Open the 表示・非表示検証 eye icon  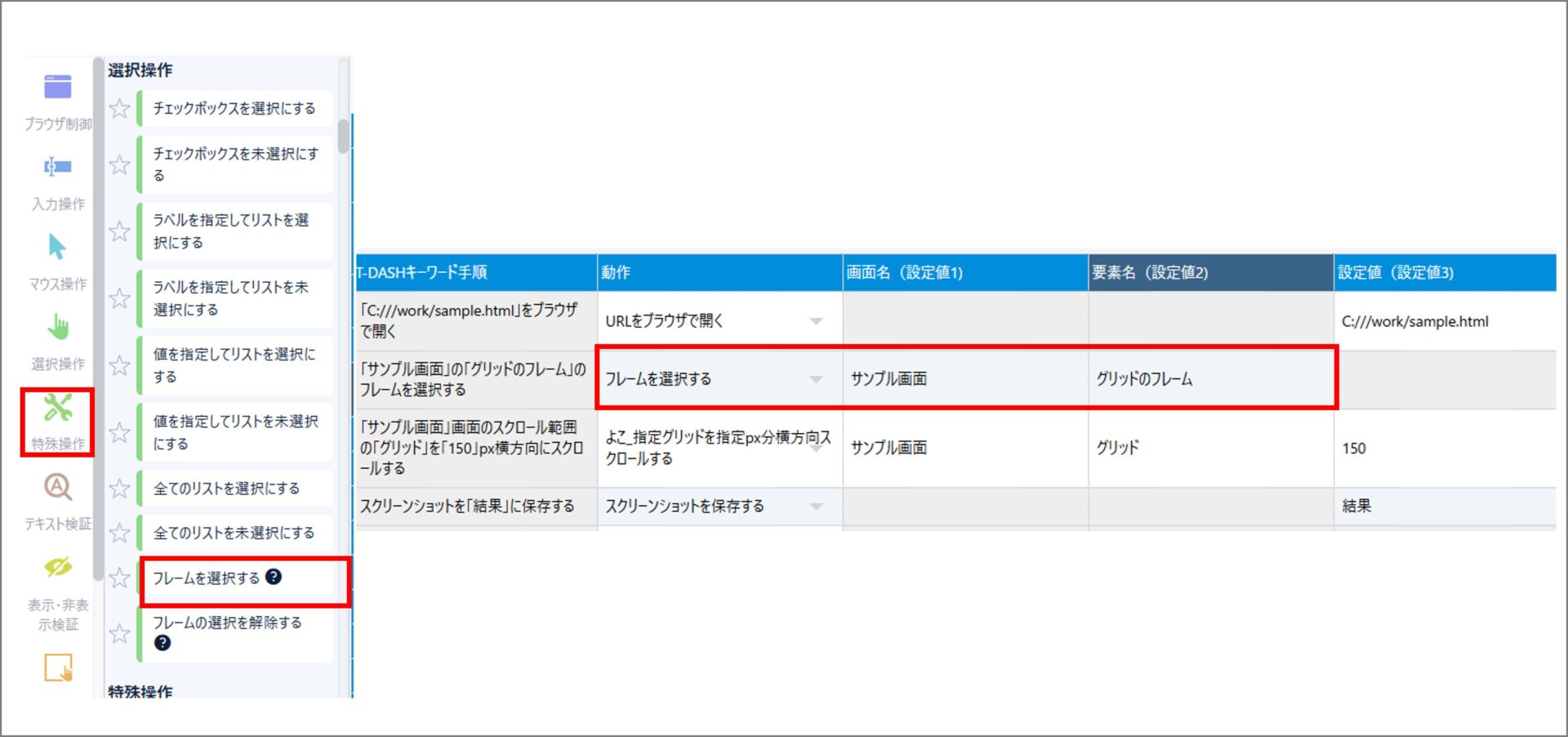(57, 567)
